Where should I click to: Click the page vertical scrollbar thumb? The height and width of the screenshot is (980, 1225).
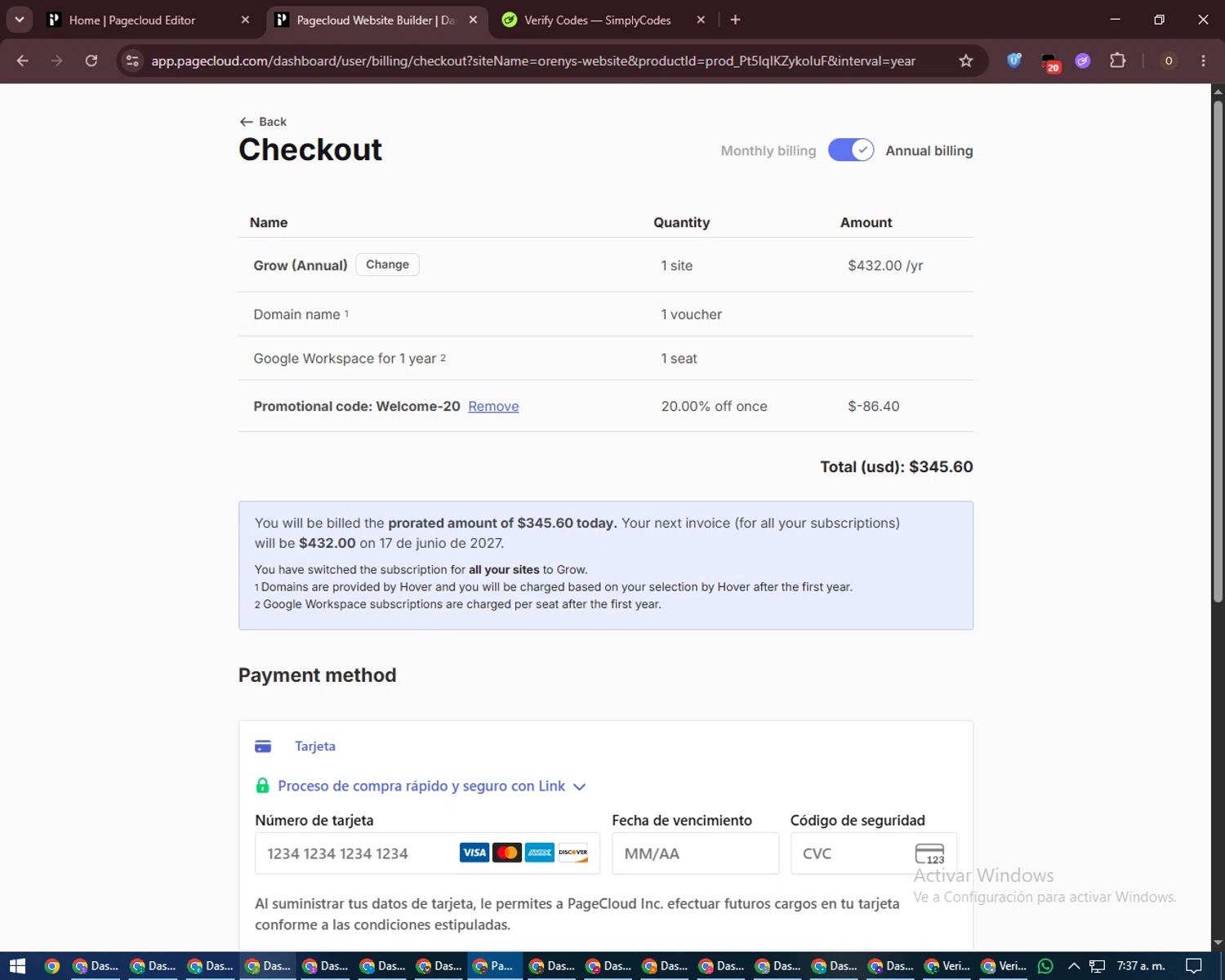tap(1218, 351)
